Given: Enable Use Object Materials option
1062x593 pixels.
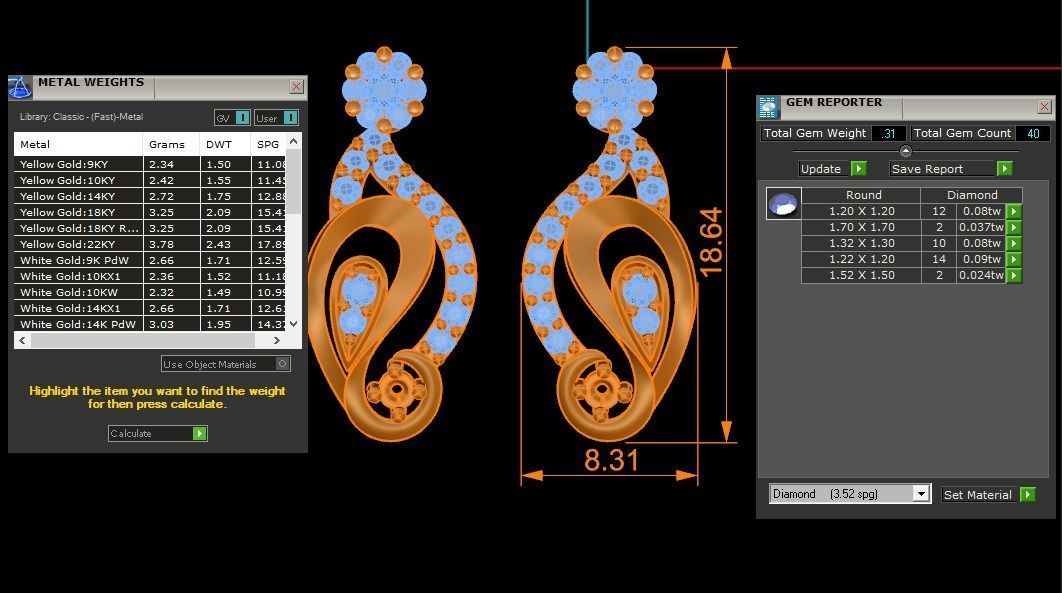Looking at the screenshot, I should coord(282,364).
